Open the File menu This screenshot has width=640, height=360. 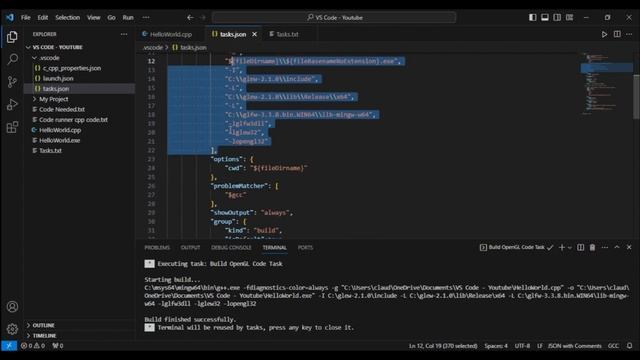pyautogui.click(x=26, y=18)
